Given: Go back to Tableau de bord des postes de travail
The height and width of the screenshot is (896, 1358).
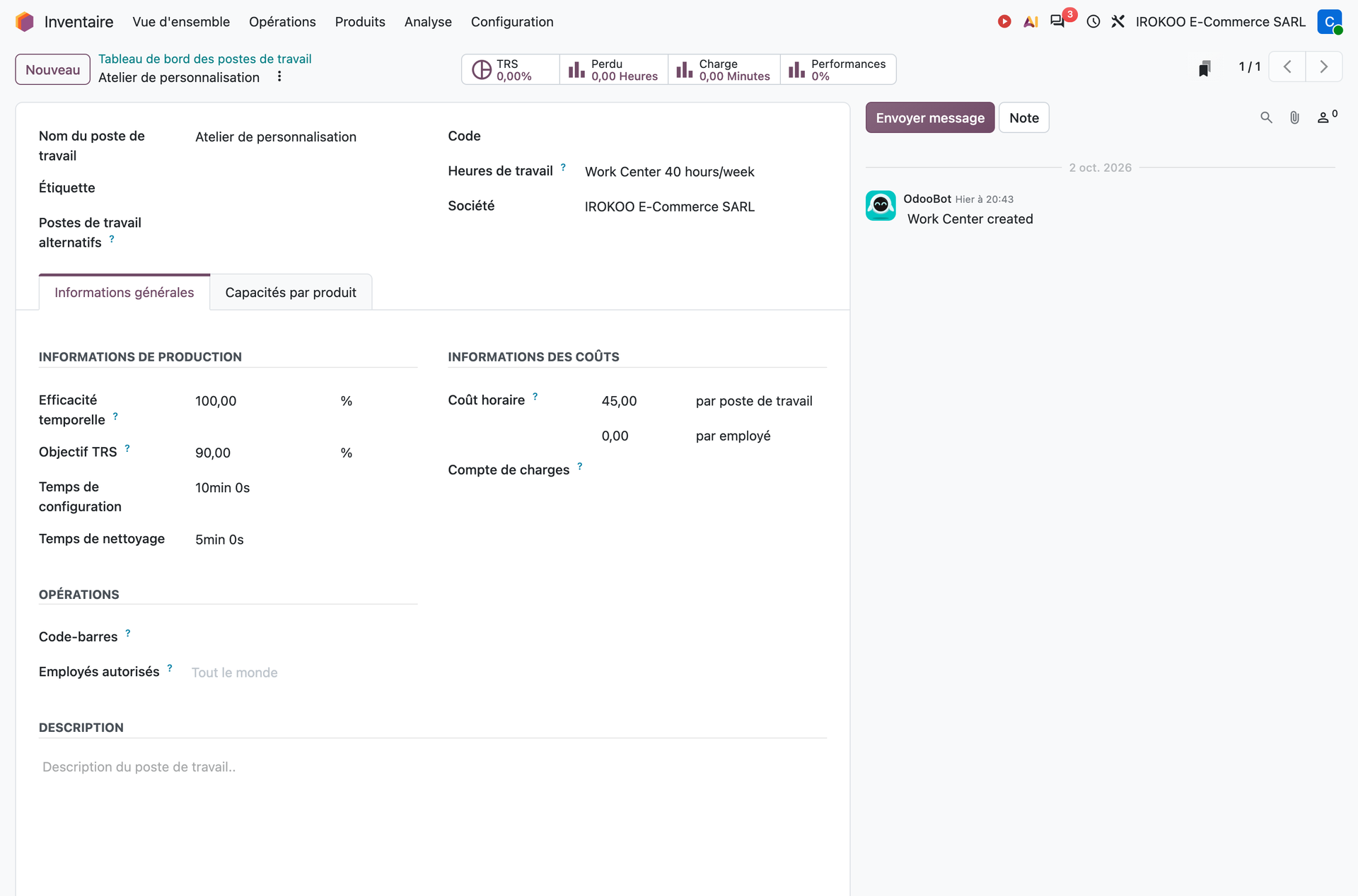Looking at the screenshot, I should click(204, 59).
